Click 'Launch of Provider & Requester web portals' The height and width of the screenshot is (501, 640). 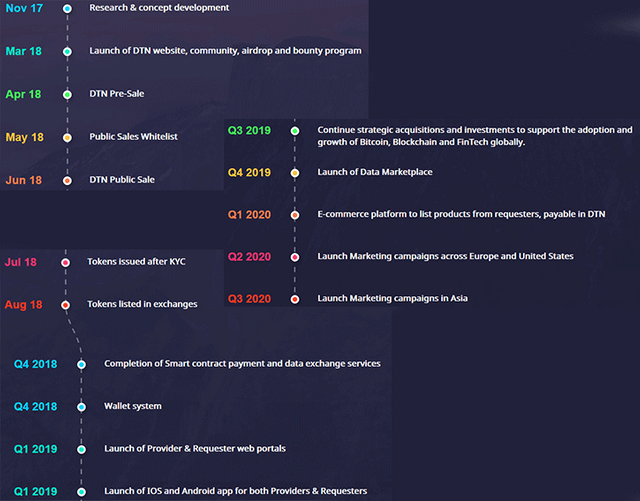click(x=195, y=449)
